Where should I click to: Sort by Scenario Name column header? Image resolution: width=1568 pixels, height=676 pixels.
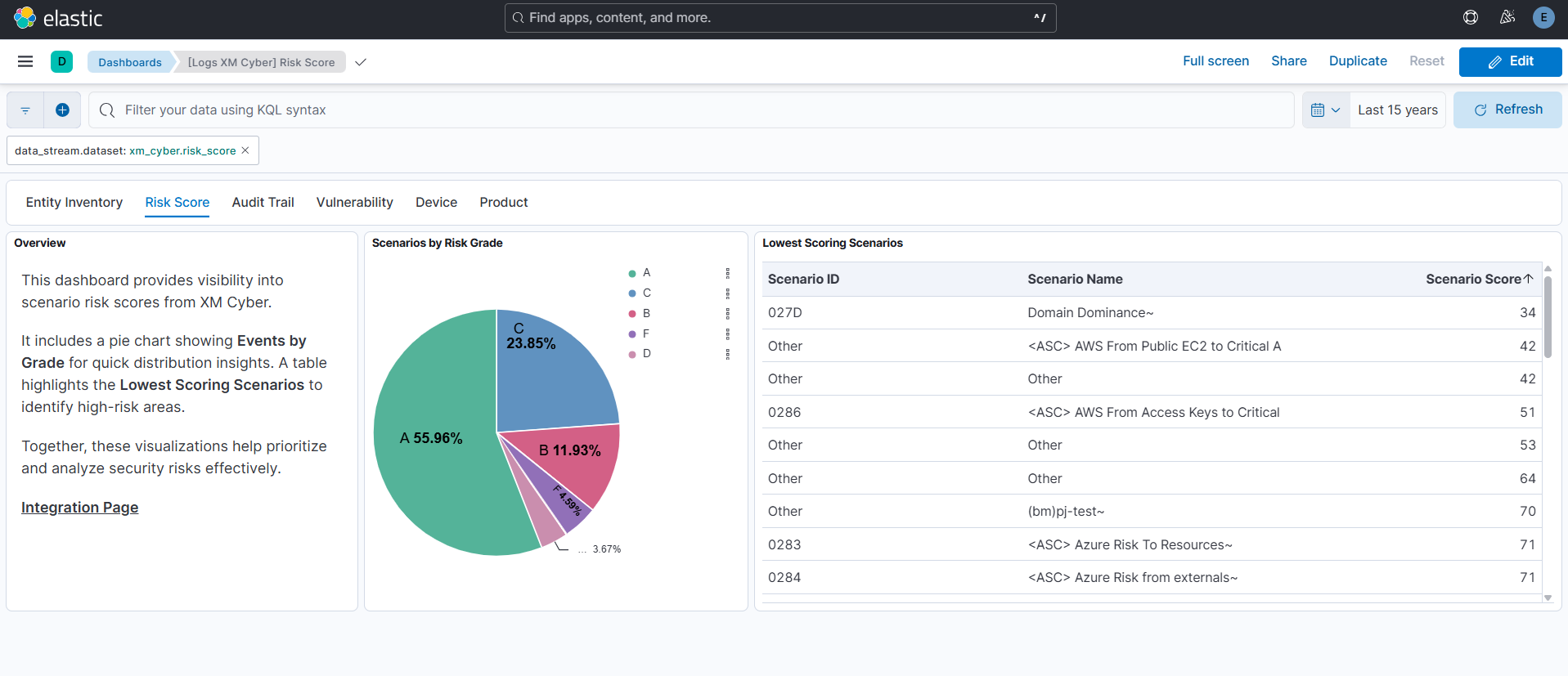(x=1075, y=279)
